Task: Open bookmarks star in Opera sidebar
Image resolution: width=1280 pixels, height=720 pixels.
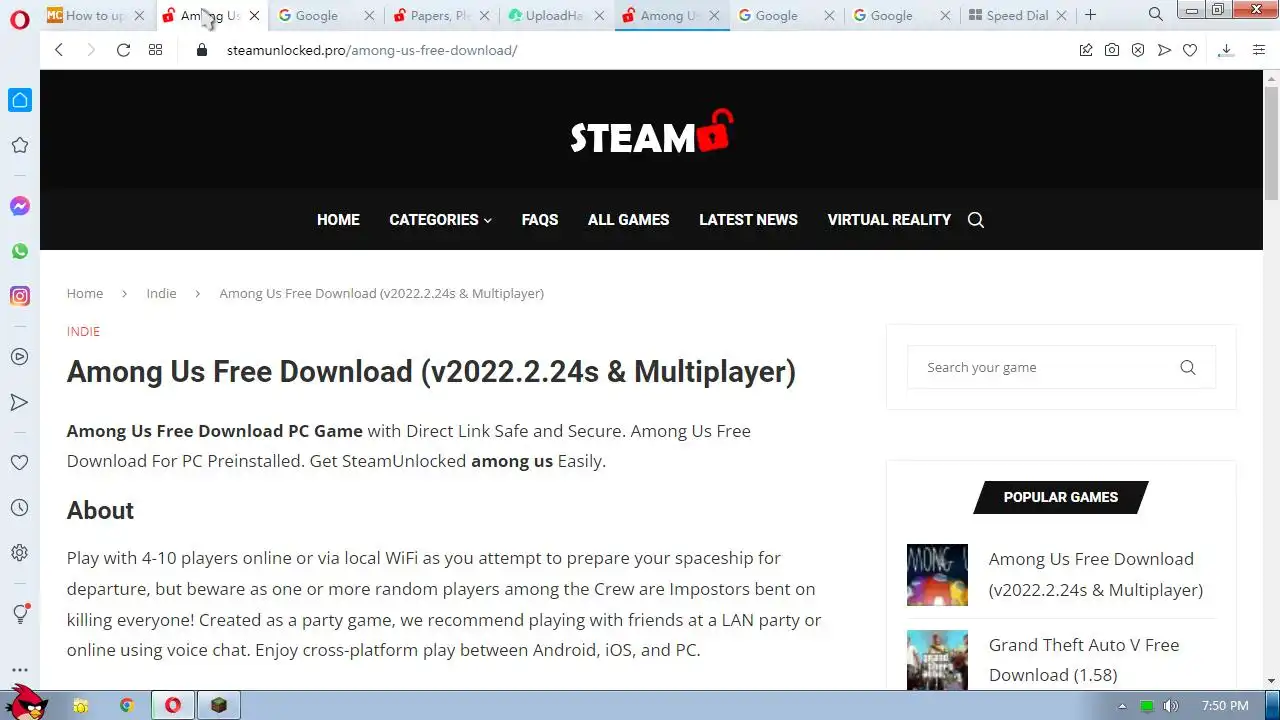Action: pyautogui.click(x=20, y=145)
